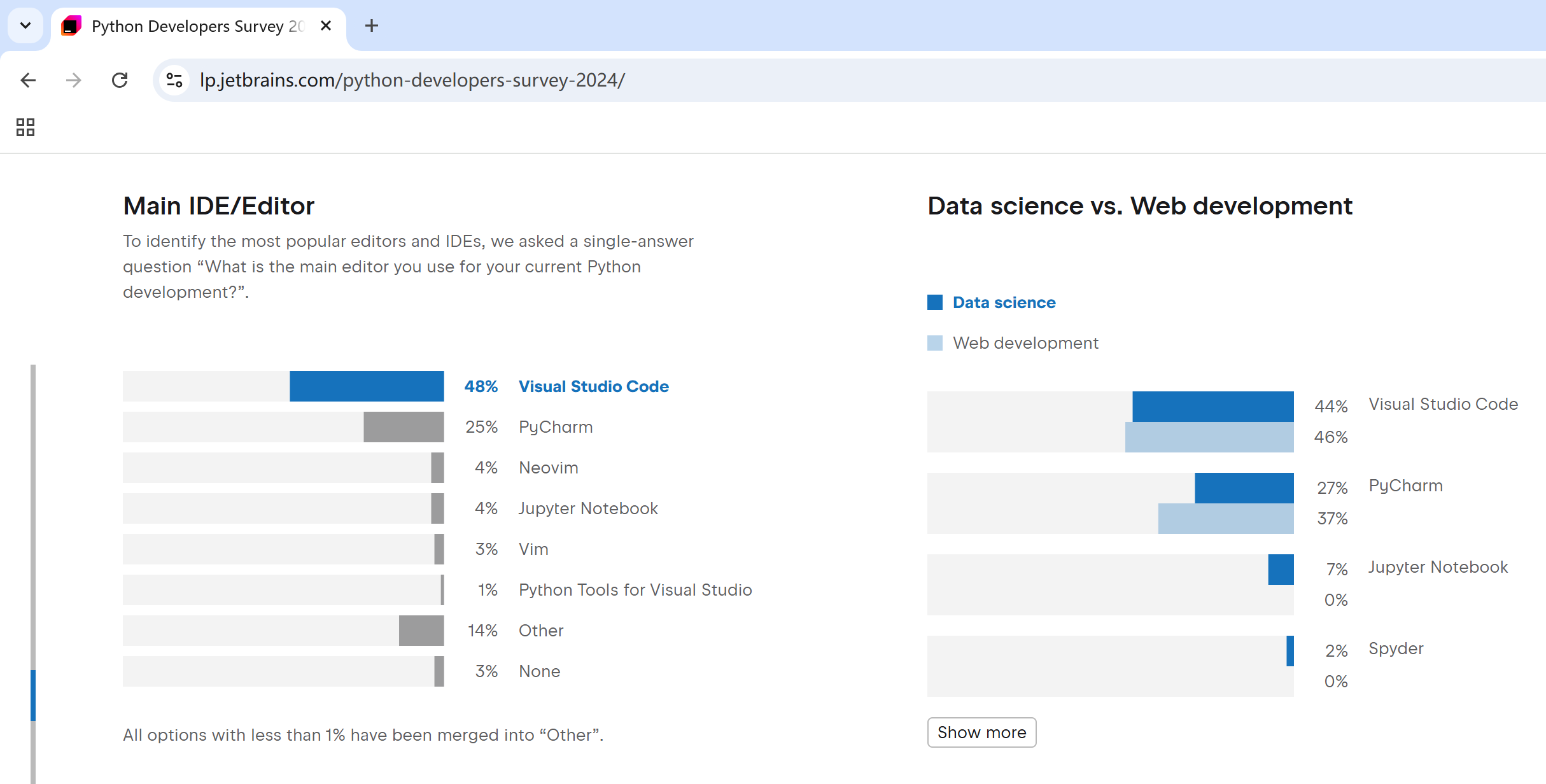The width and height of the screenshot is (1546, 784).
Task: Expand the tab search dropdown chevron
Action: tap(25, 25)
